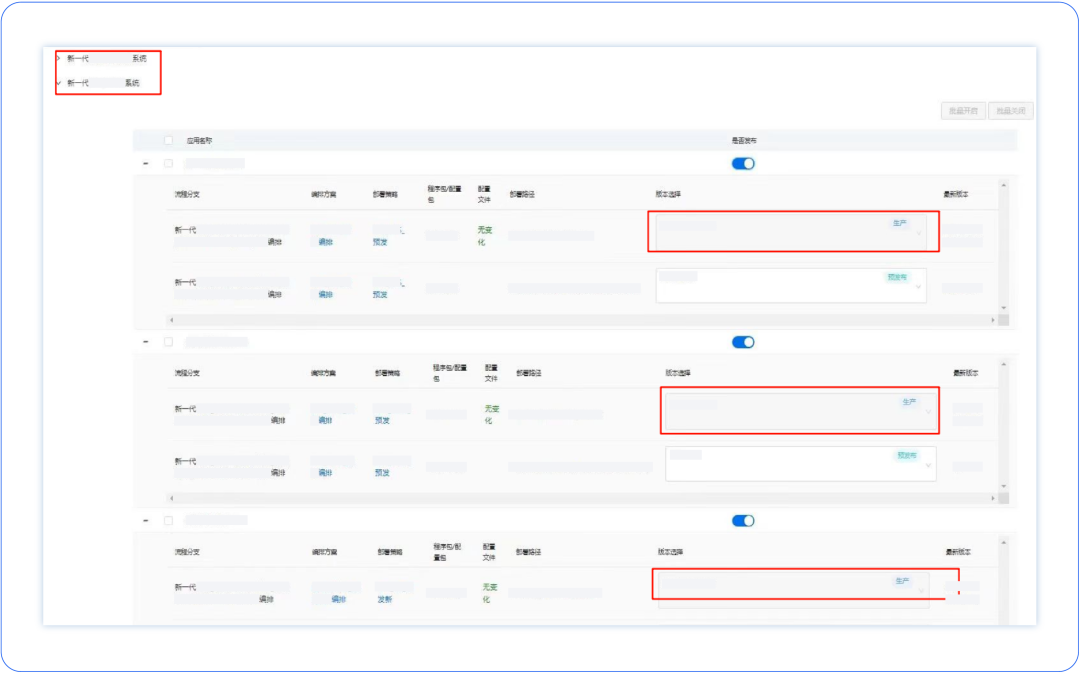Screen dimensions: 1080x673
Task: Click right arrow of first sub-table's horizontal scrollbar
Action: [x=993, y=320]
